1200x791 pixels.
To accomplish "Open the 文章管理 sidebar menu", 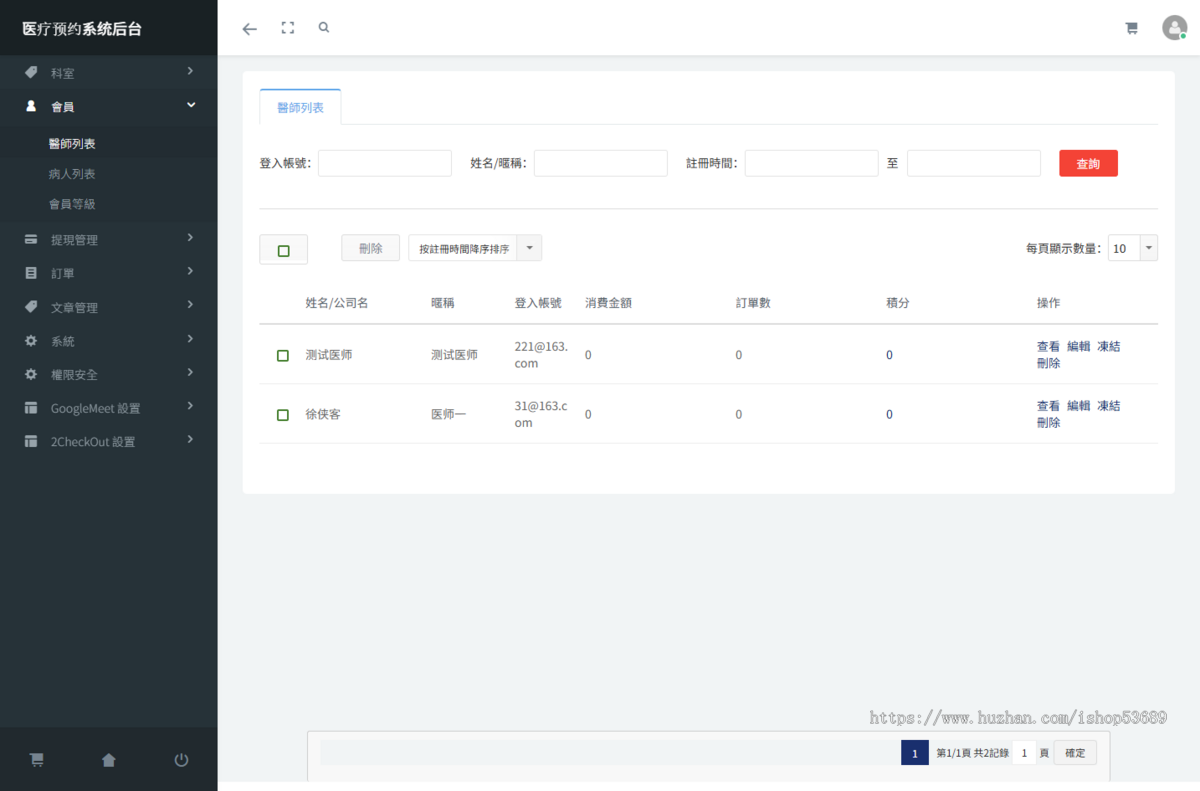I will (108, 307).
